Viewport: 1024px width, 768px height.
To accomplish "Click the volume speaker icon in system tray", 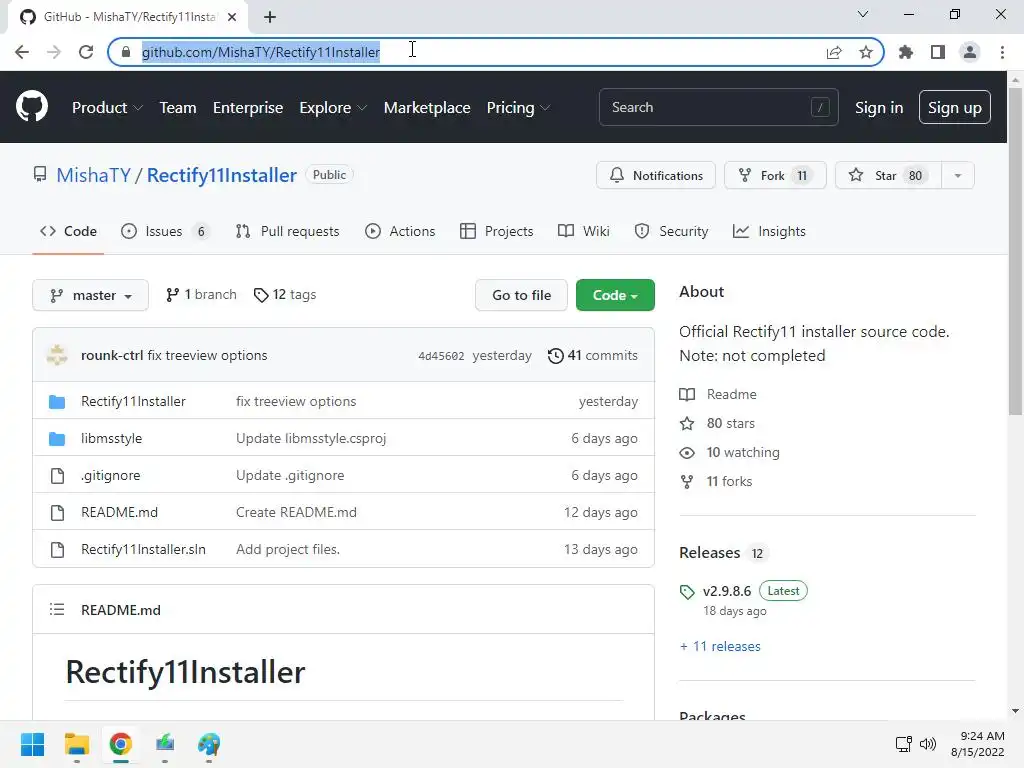I will pos(927,744).
